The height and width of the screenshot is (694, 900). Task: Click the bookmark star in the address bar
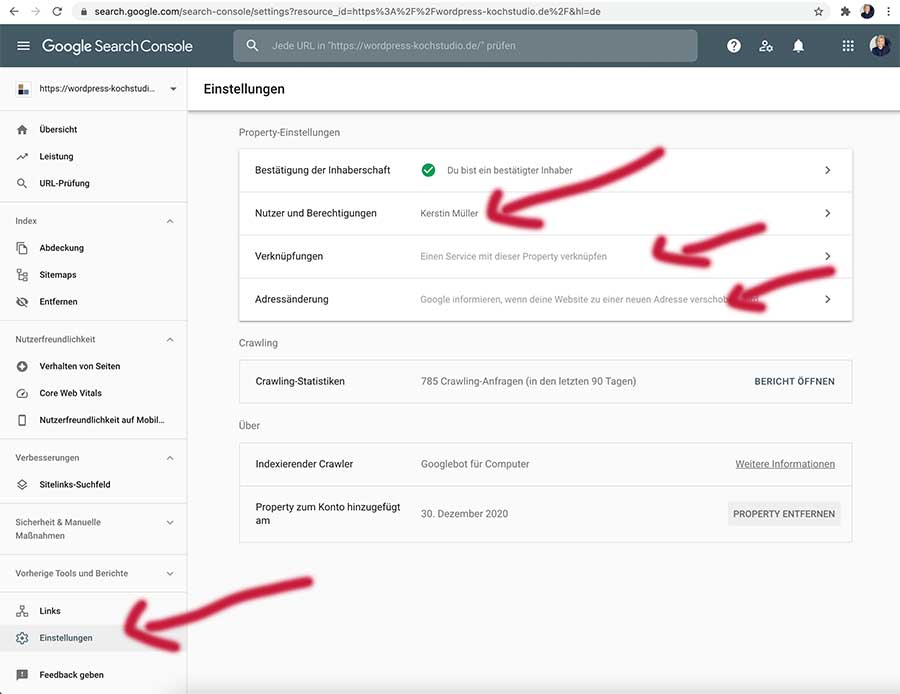click(x=818, y=12)
